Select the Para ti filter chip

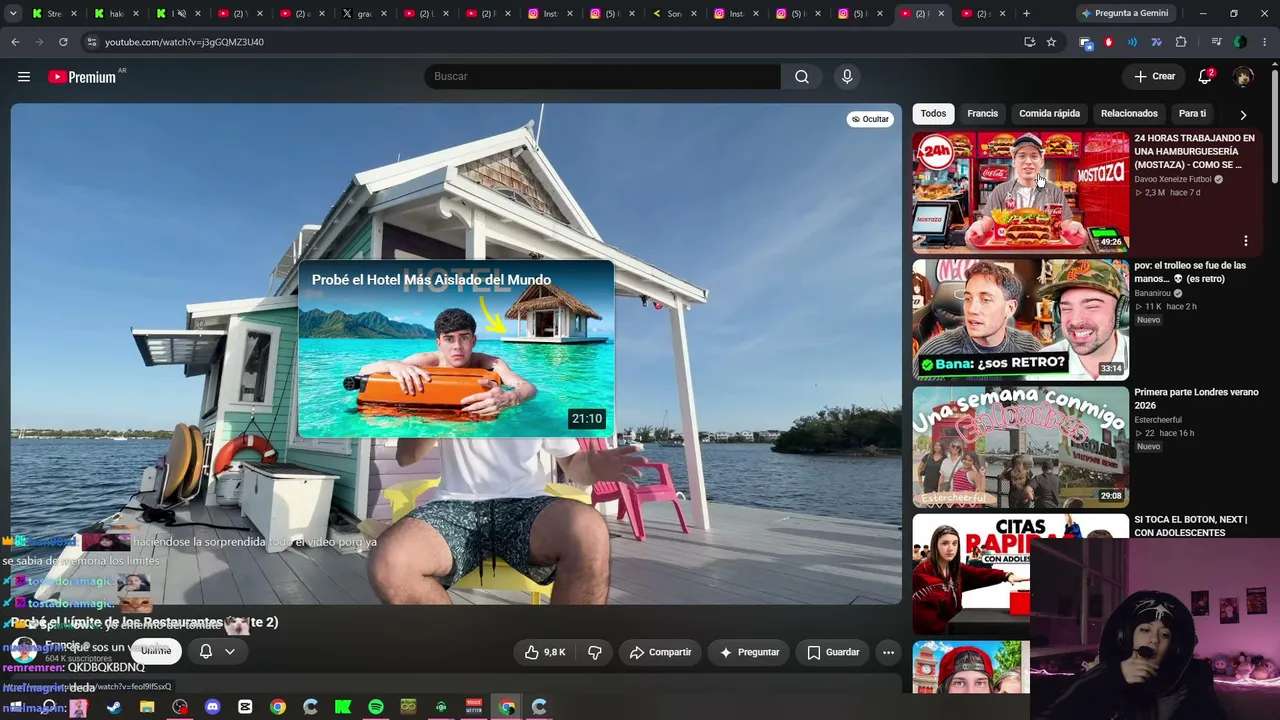(1192, 114)
